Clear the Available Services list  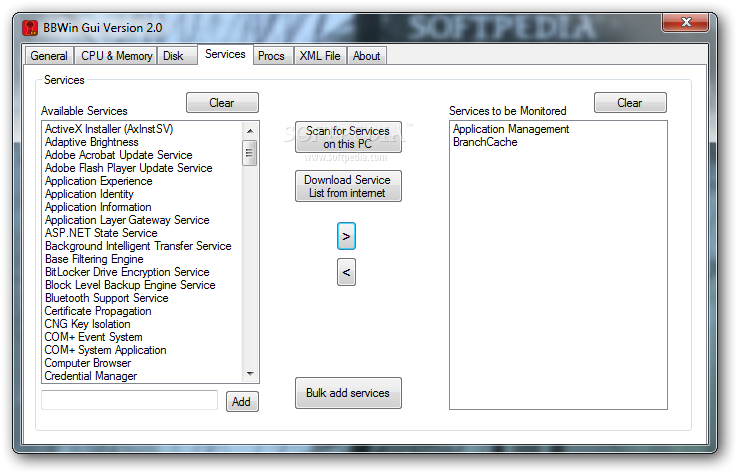pos(222,103)
